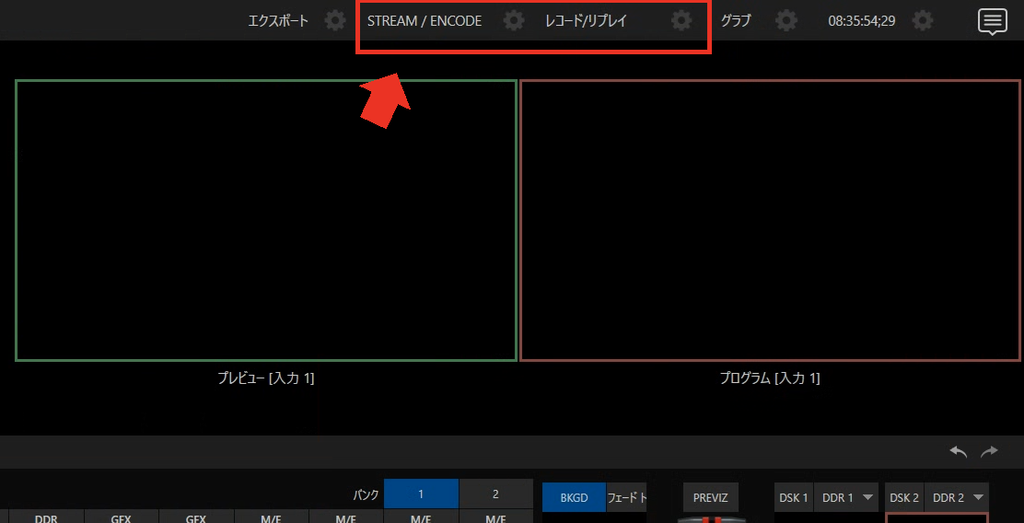Click the プレビュー monitor viewport

pos(266,220)
